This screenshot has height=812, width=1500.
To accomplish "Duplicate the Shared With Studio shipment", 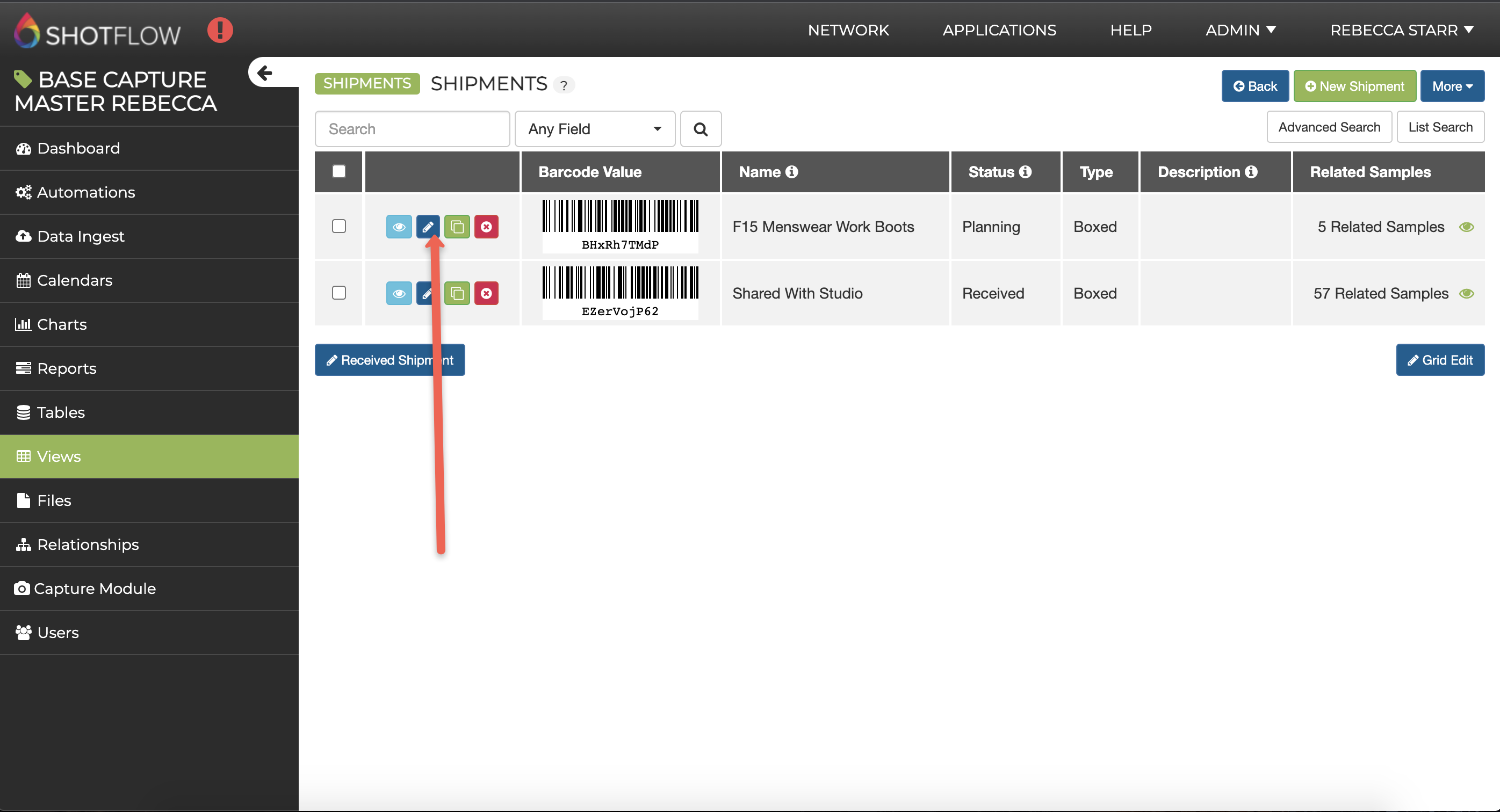I will pyautogui.click(x=457, y=293).
